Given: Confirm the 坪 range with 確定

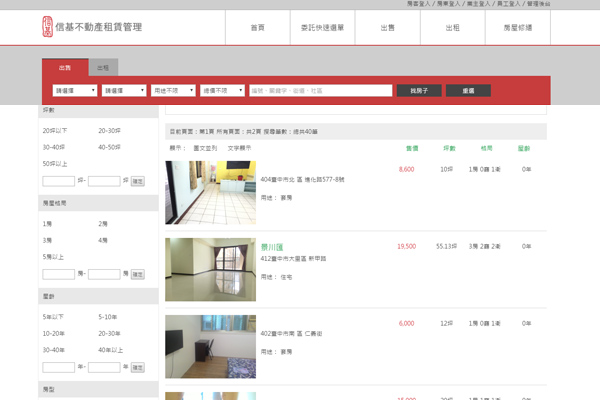Looking at the screenshot, I should pyautogui.click(x=138, y=181).
